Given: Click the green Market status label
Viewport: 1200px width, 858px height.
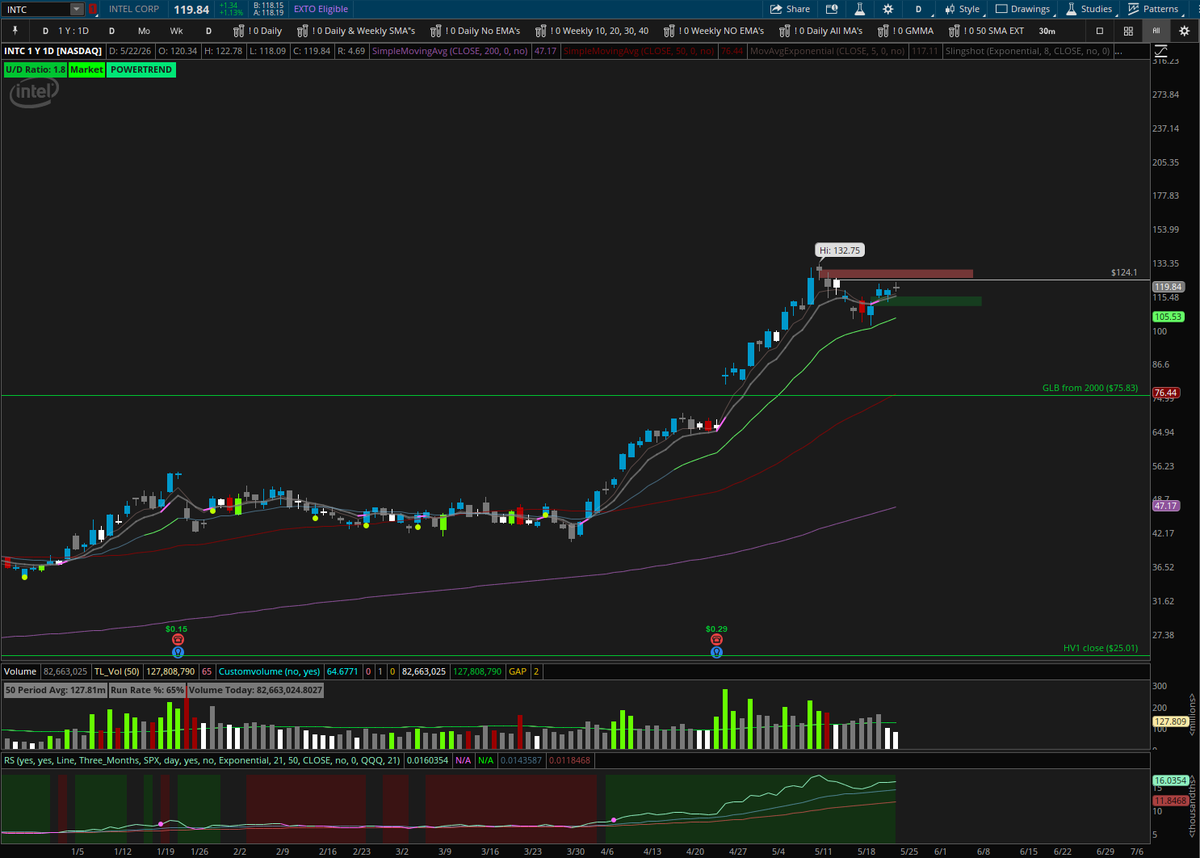Looking at the screenshot, I should pyautogui.click(x=87, y=70).
